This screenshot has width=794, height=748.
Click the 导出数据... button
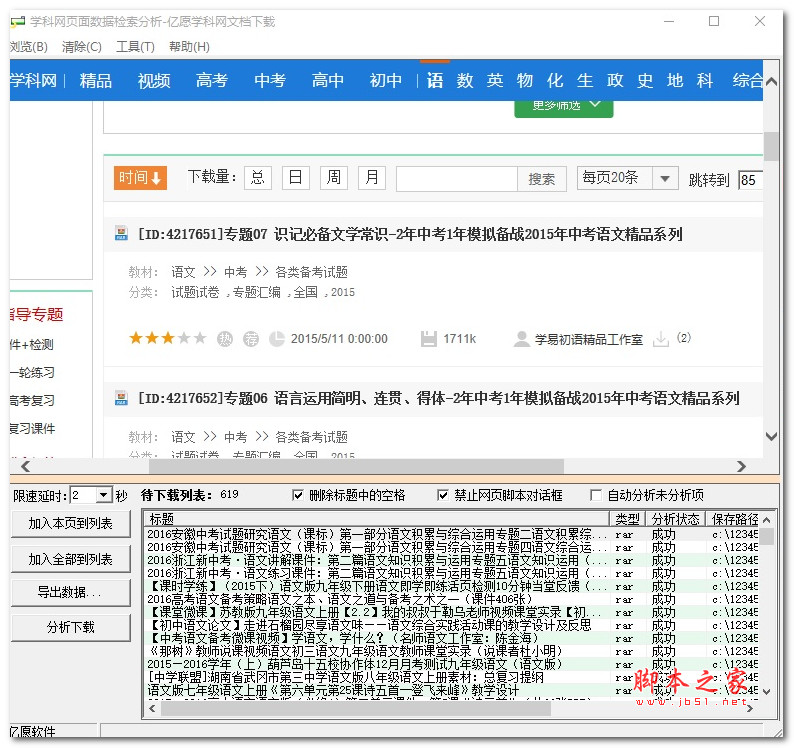(x=70, y=593)
